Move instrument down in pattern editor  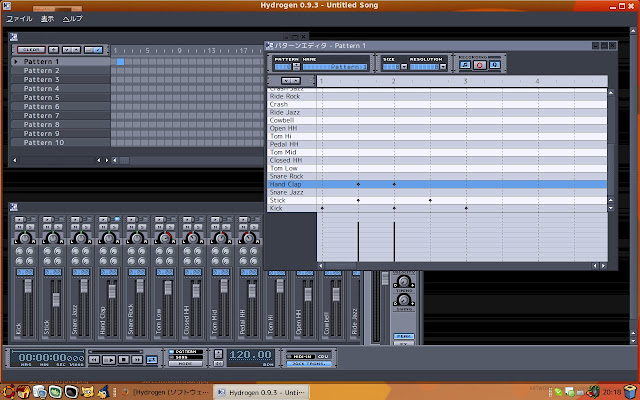[286, 81]
